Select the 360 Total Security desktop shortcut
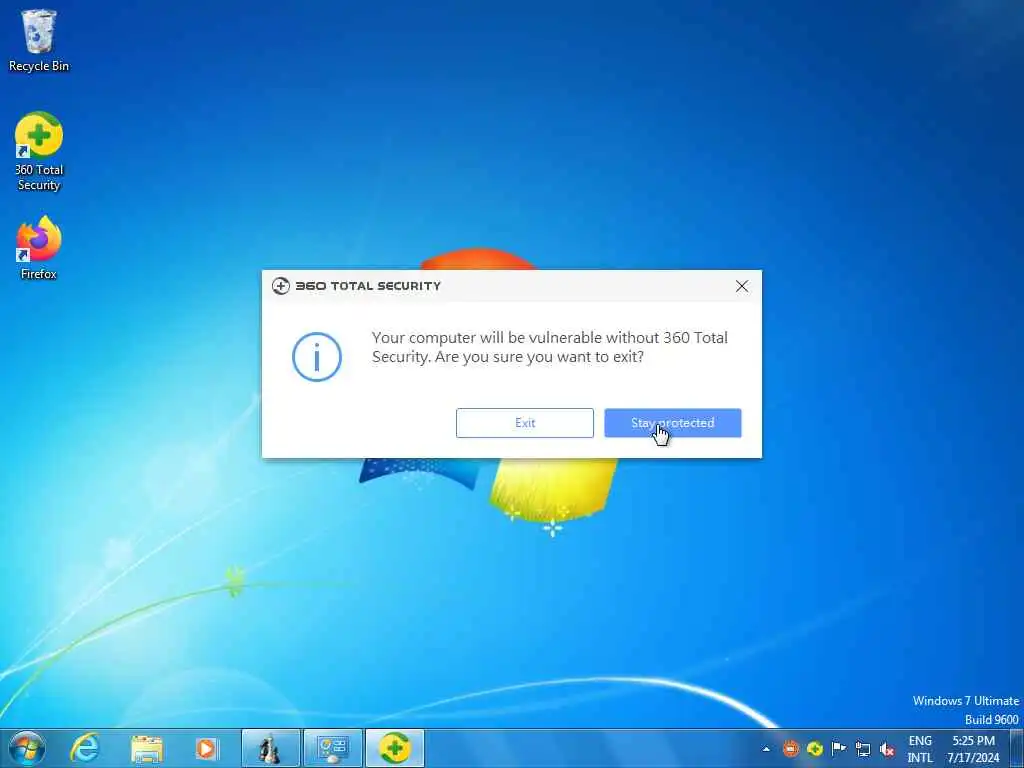Viewport: 1024px width, 768px height. (39, 152)
